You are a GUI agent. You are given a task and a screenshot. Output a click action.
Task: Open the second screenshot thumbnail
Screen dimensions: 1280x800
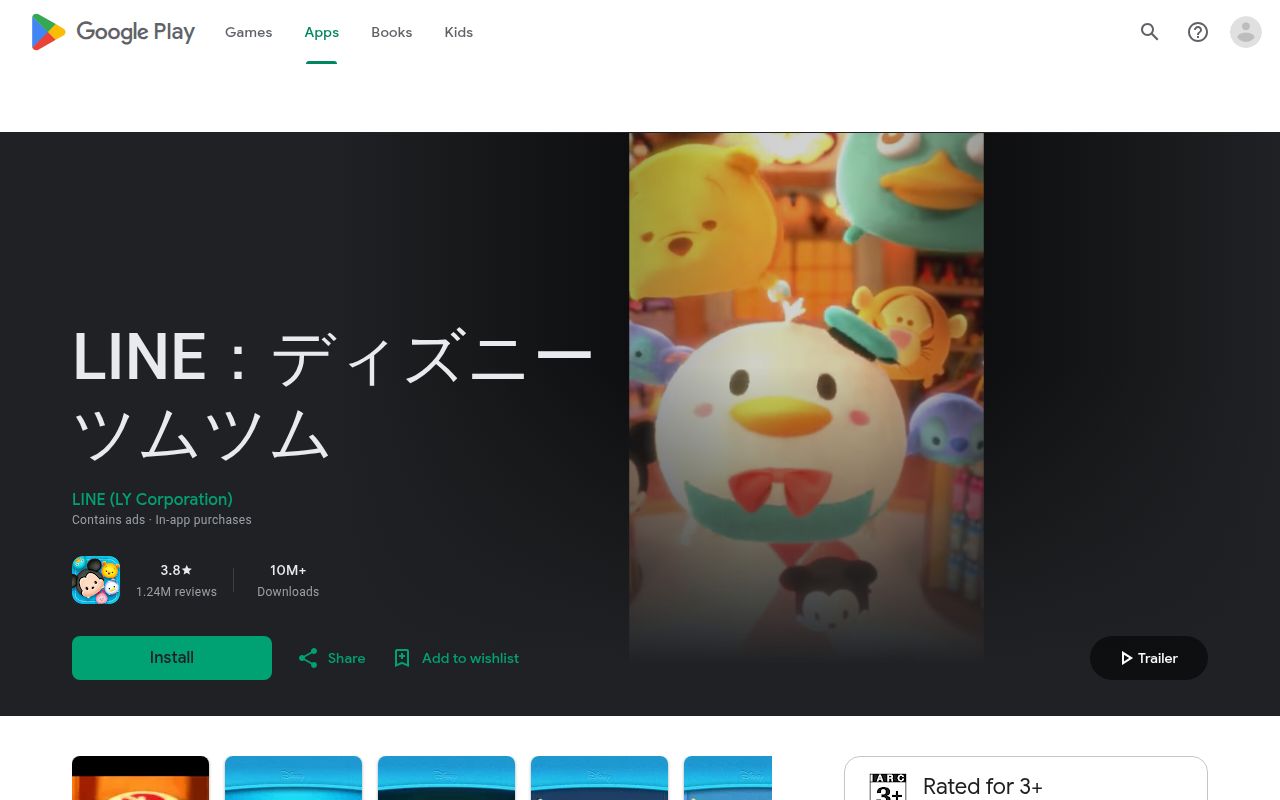294,778
